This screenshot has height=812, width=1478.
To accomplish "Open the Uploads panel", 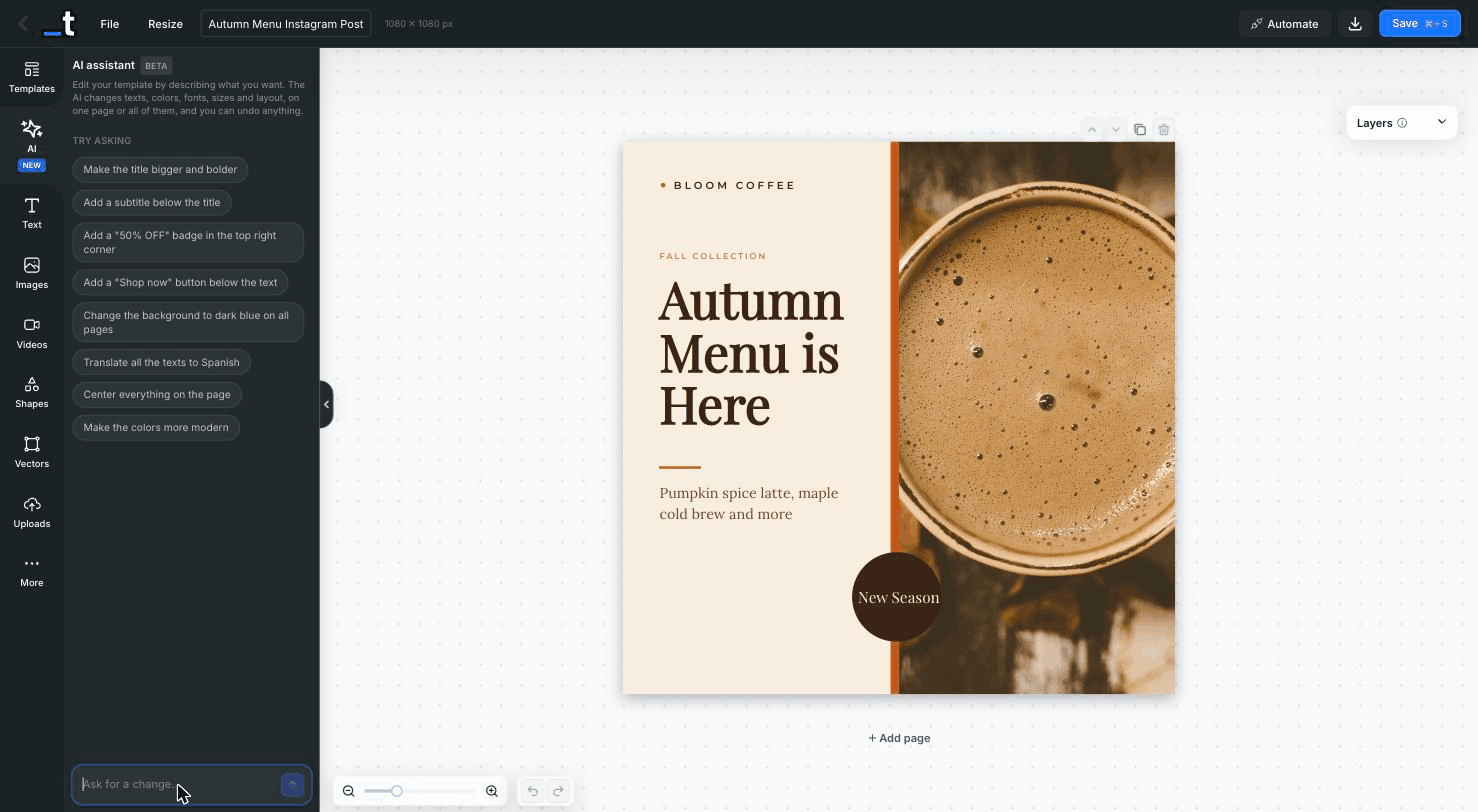I will pos(32,512).
